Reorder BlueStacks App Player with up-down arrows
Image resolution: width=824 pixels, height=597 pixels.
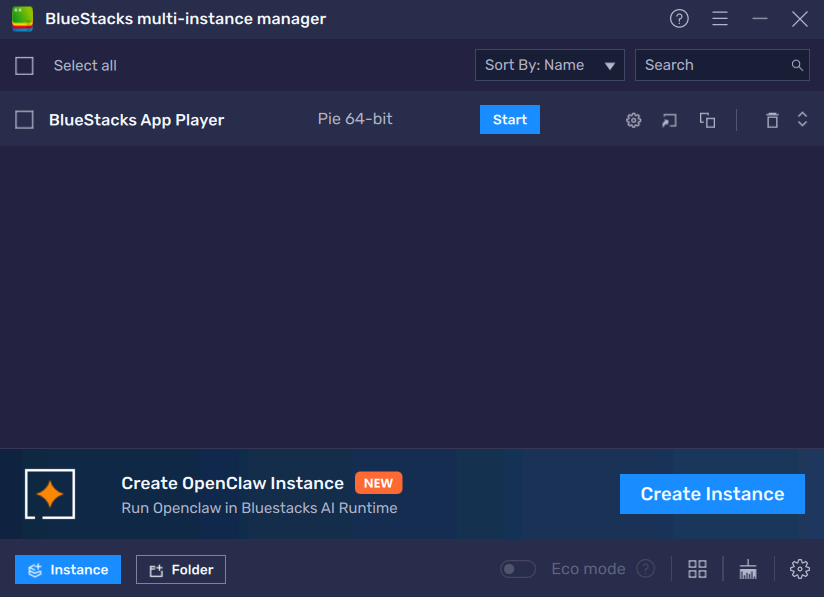point(802,119)
